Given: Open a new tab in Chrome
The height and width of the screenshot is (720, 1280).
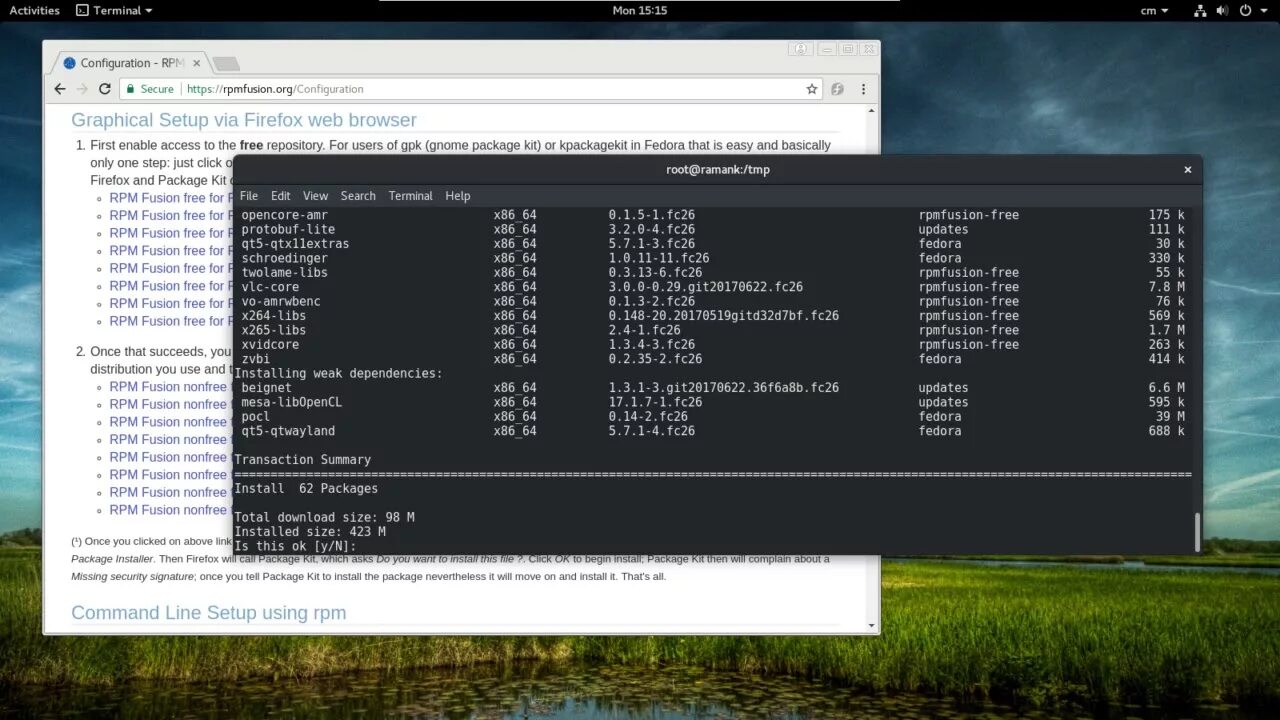Looking at the screenshot, I should pos(226,64).
